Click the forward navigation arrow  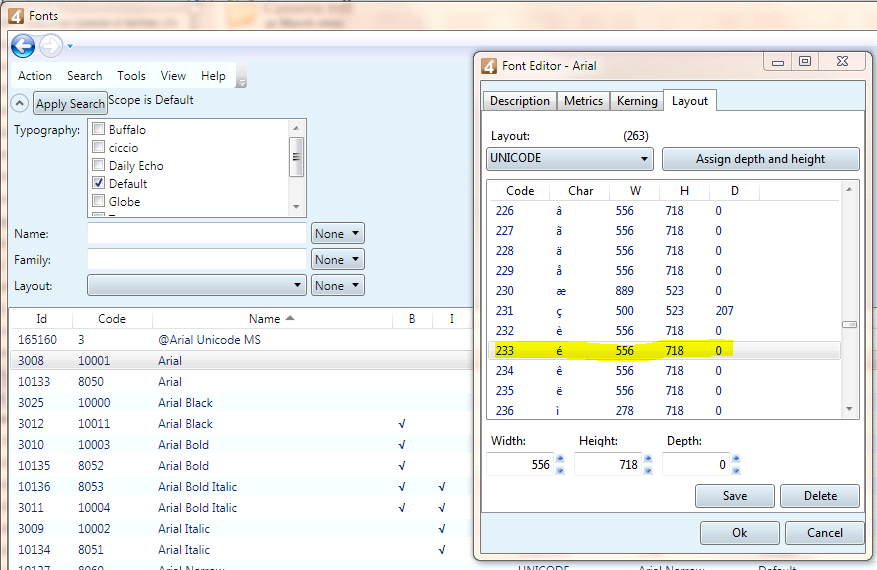click(51, 46)
